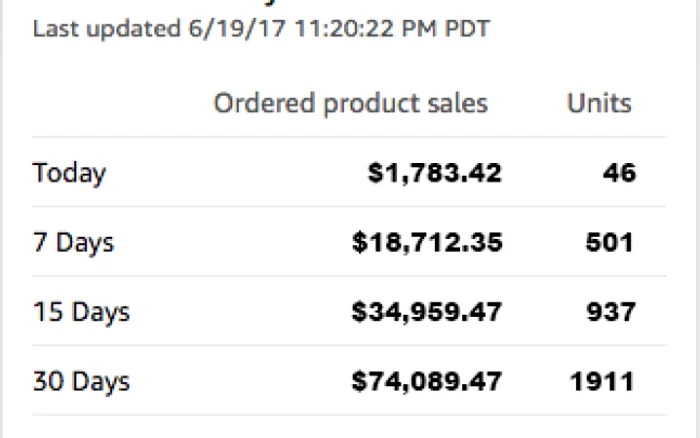Click the 7 Days units value 501
Viewport: 700px width, 438px height.
tap(609, 242)
